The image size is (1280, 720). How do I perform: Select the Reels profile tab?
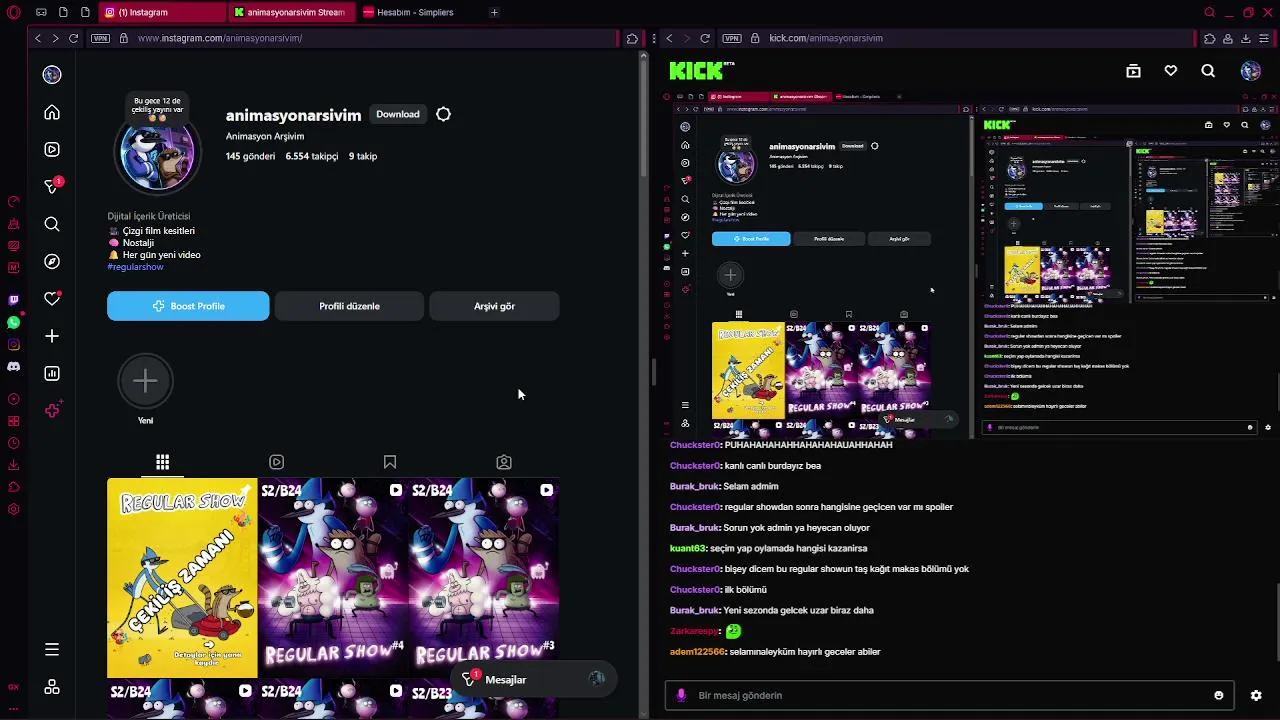click(276, 462)
